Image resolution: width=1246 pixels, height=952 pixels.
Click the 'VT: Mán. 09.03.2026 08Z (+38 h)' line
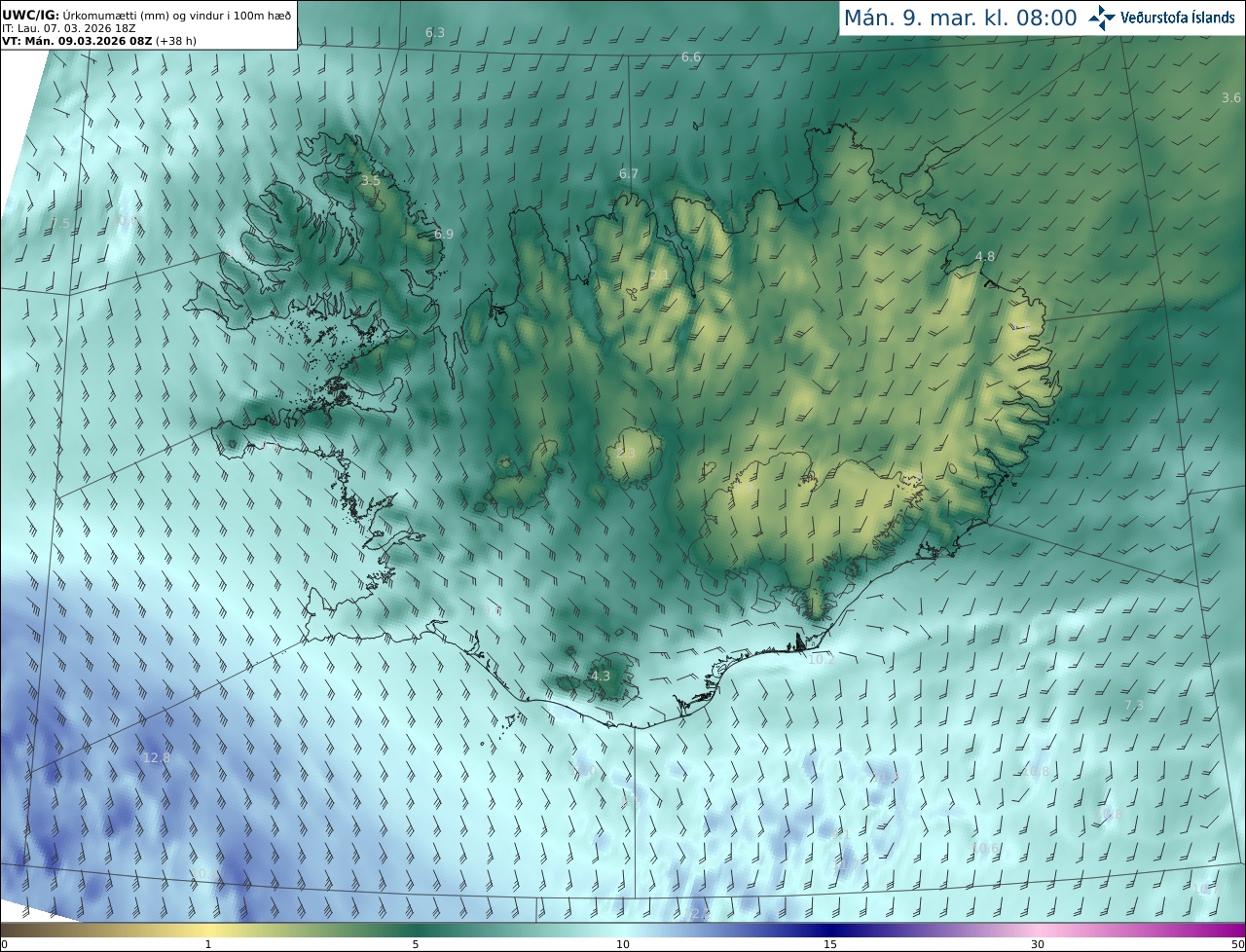[97, 41]
